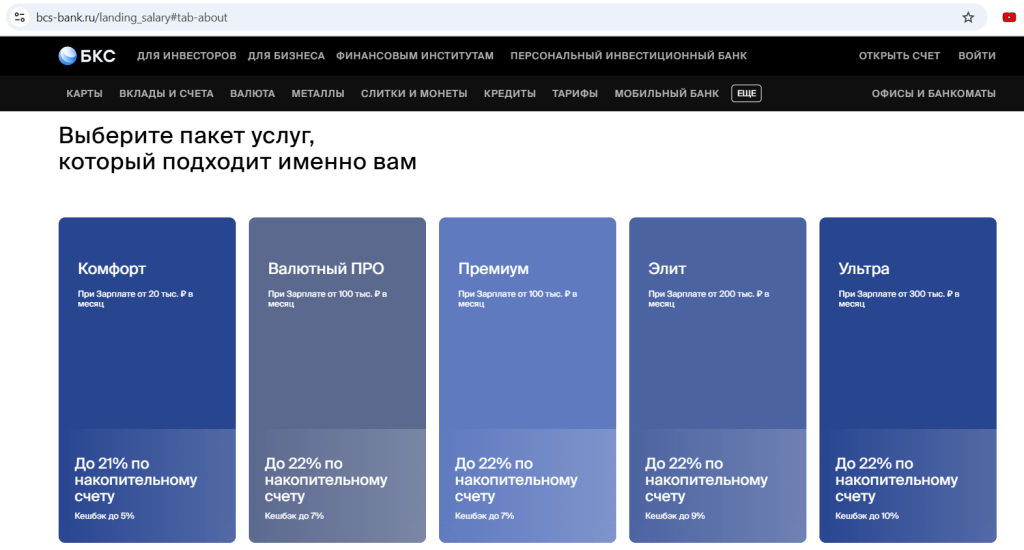This screenshot has height=550, width=1024.
Task: Click the red YouTube extension icon
Action: [1009, 17]
